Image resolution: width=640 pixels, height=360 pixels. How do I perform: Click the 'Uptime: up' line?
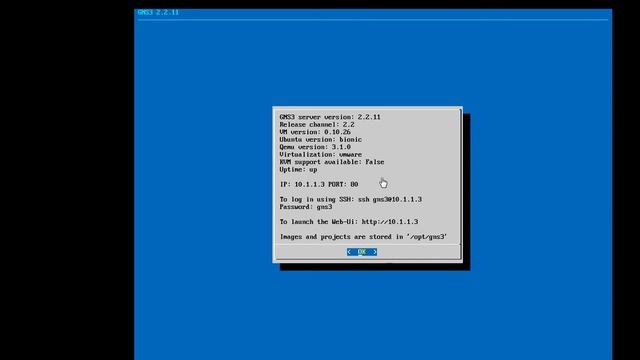298,169
